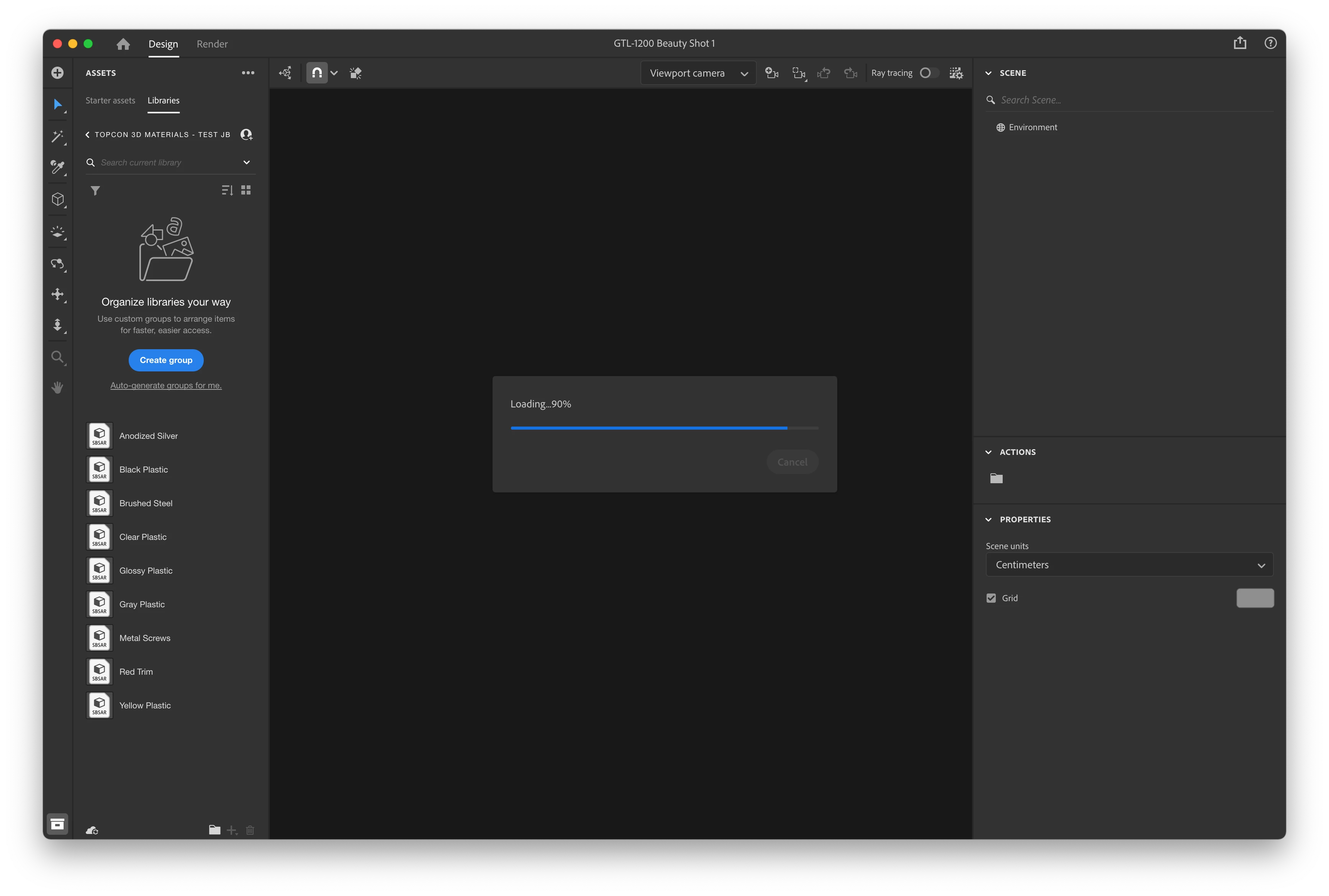Toggle the magnet snapping button
The width and height of the screenshot is (1329, 896).
317,73
